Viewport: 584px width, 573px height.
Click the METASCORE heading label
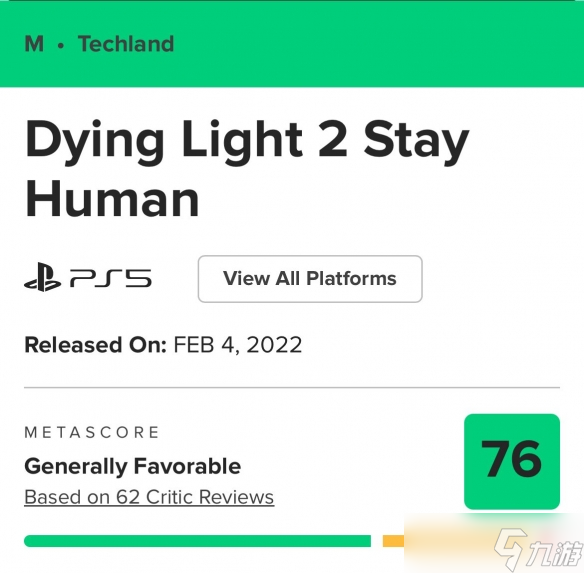(x=92, y=433)
